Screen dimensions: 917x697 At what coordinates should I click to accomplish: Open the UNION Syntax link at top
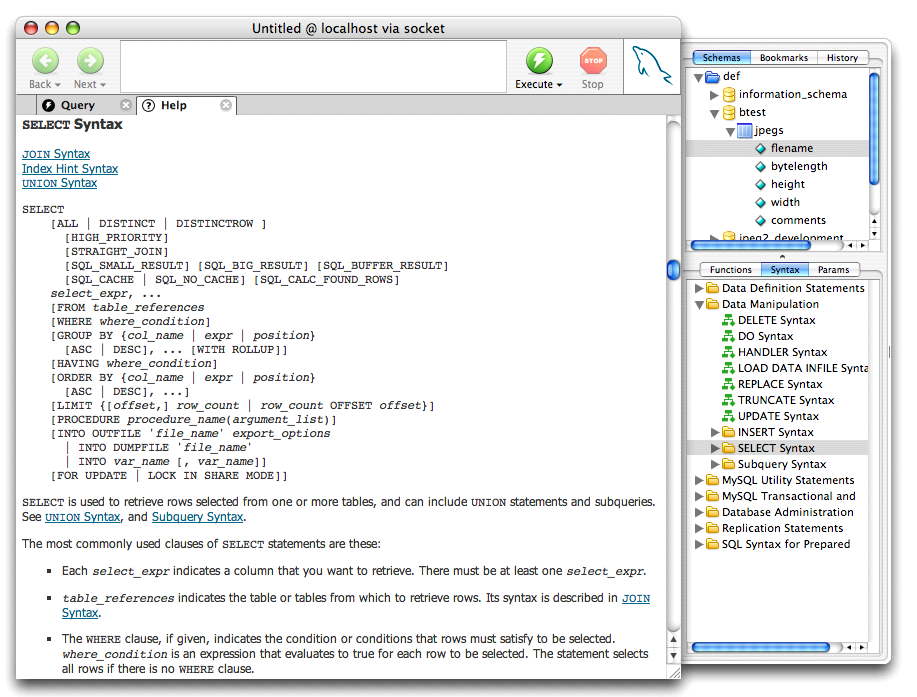click(60, 183)
